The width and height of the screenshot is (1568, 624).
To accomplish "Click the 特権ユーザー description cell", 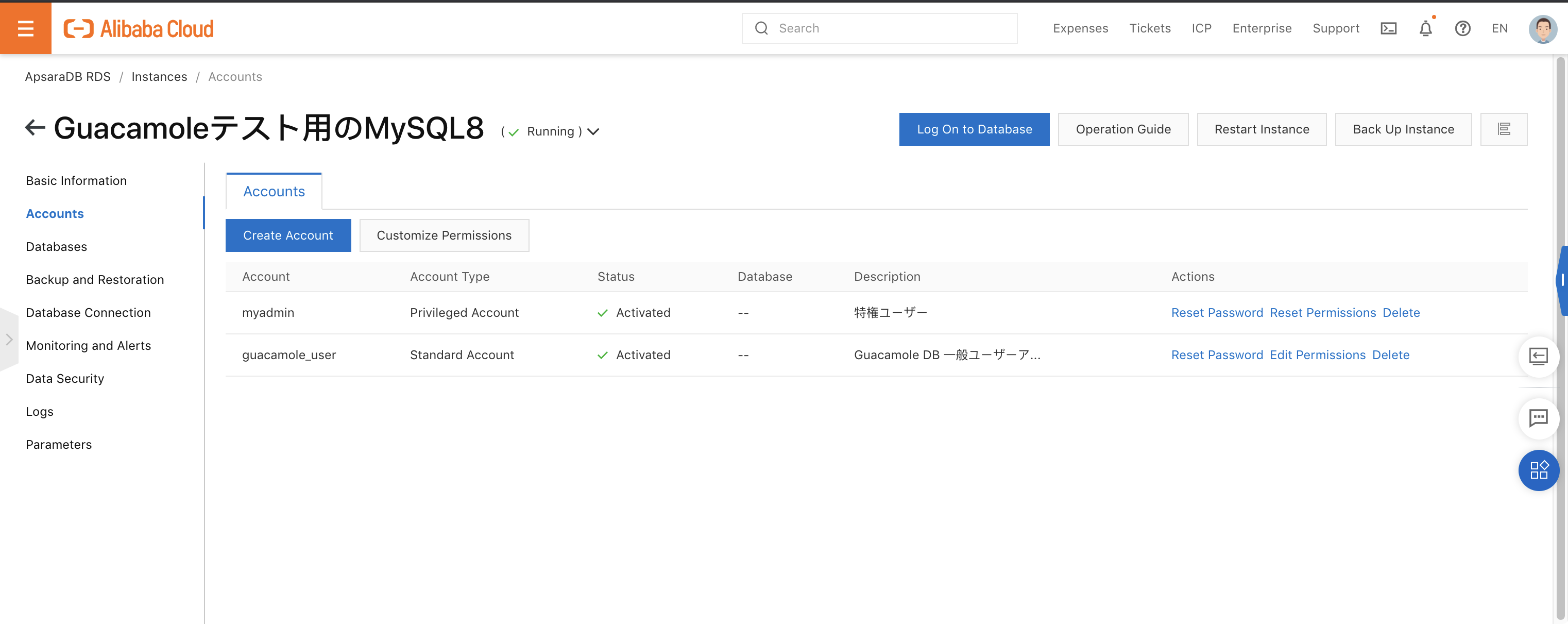I will (x=891, y=313).
